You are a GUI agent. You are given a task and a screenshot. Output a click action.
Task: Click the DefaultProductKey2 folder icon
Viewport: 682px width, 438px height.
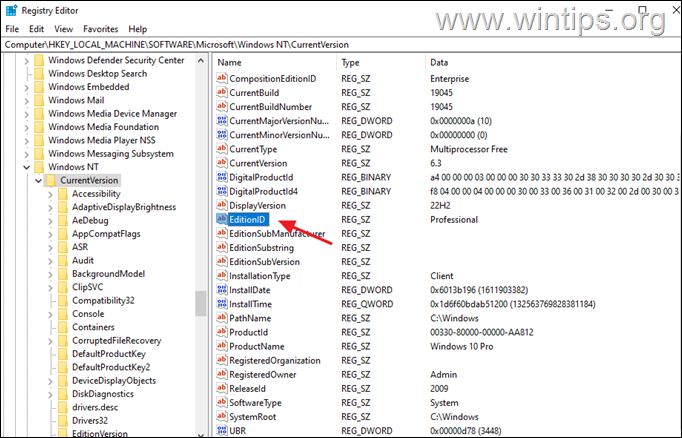point(63,367)
